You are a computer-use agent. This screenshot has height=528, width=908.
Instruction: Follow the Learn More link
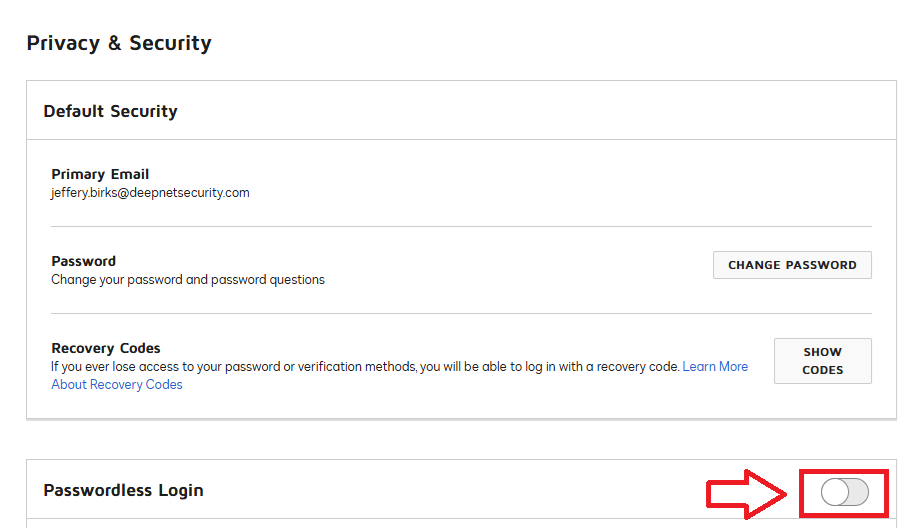[715, 367]
